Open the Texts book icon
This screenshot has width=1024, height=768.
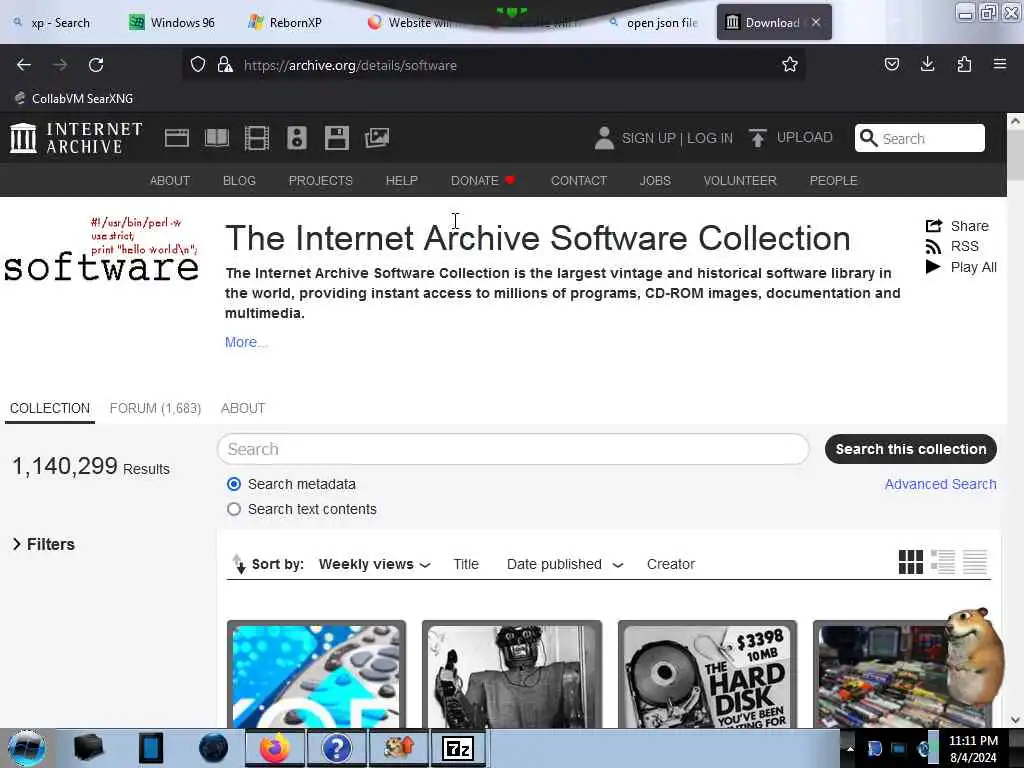(x=217, y=138)
